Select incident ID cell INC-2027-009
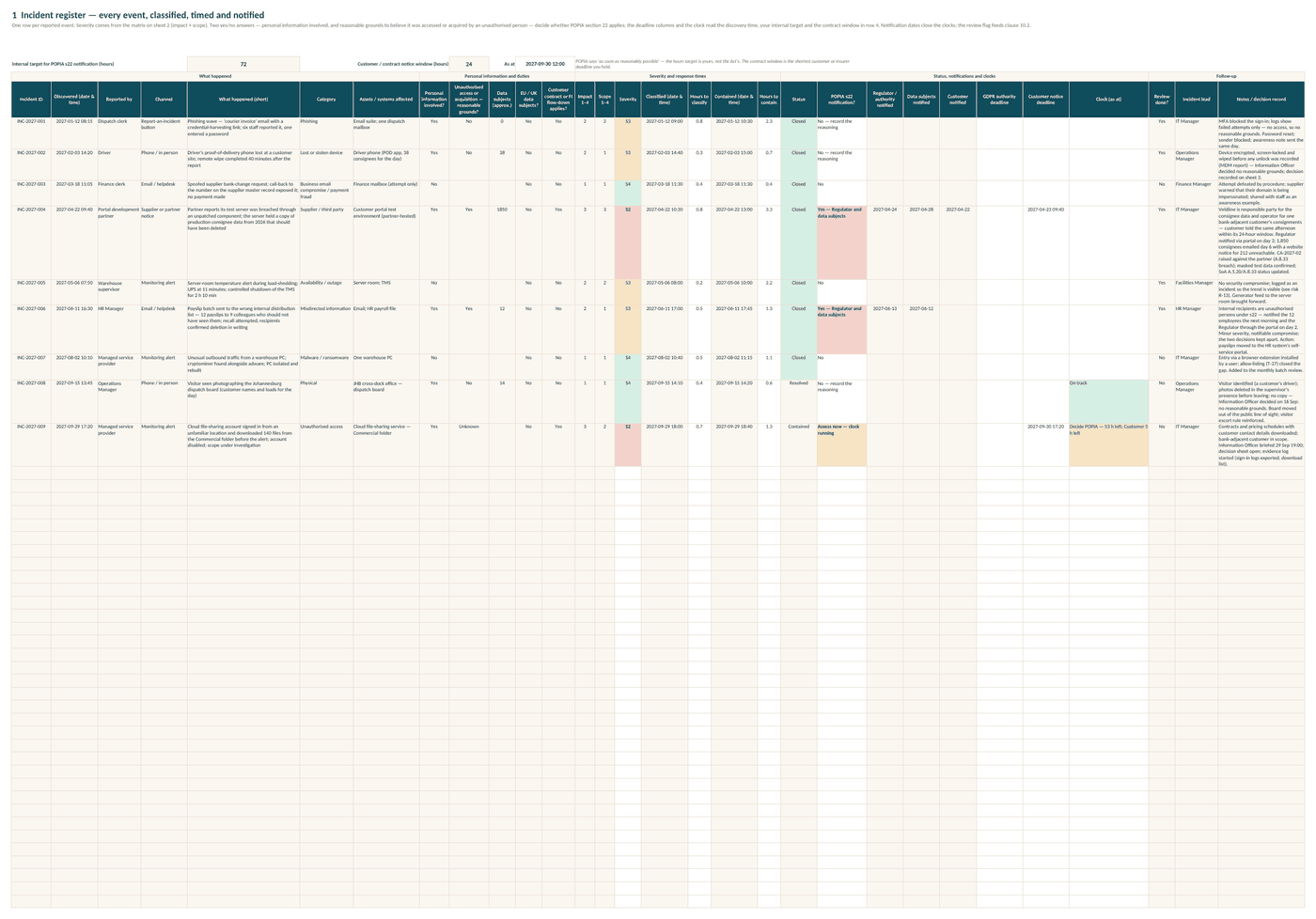 [31, 444]
